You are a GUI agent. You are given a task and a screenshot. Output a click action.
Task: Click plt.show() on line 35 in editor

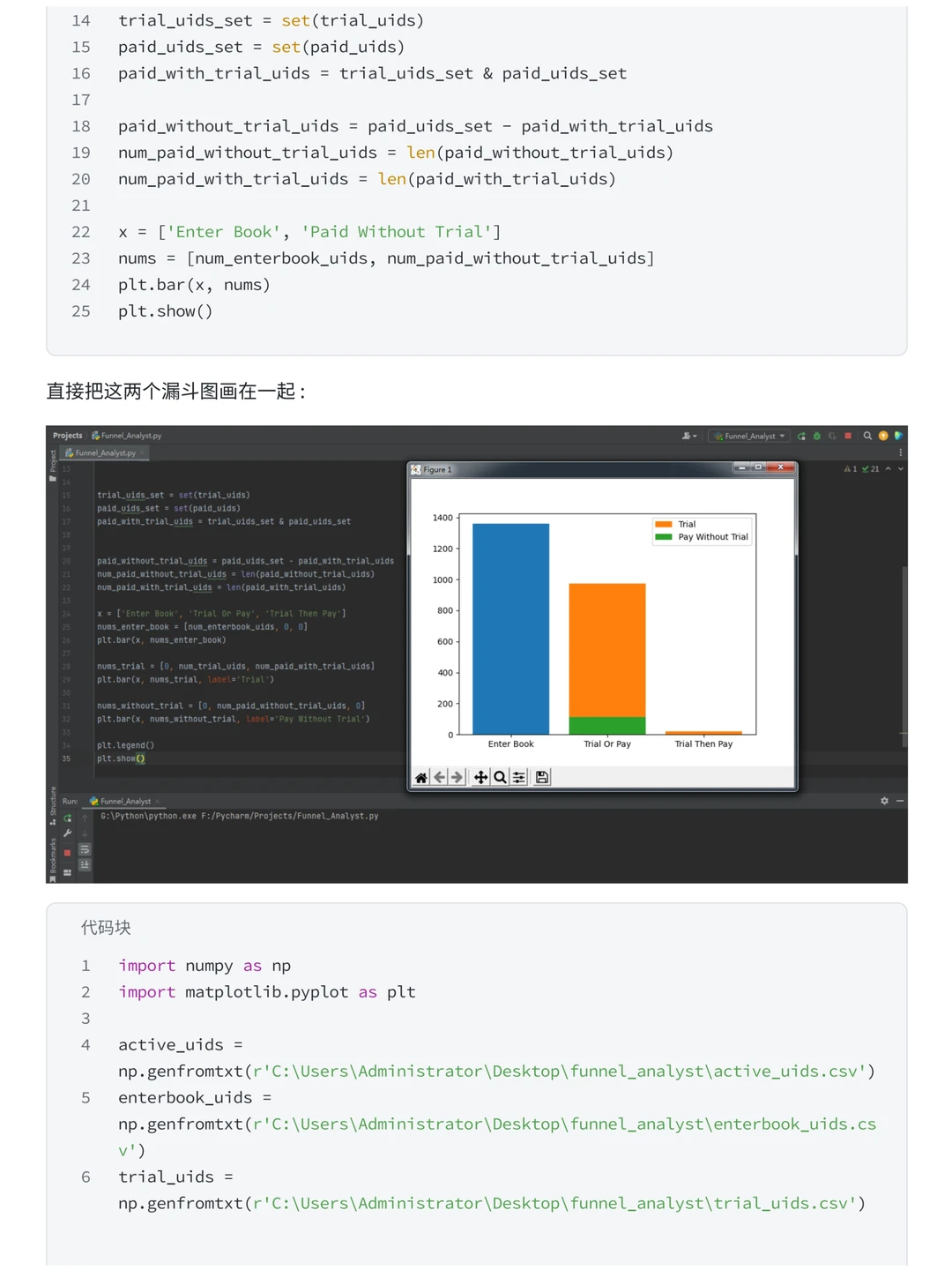(121, 758)
